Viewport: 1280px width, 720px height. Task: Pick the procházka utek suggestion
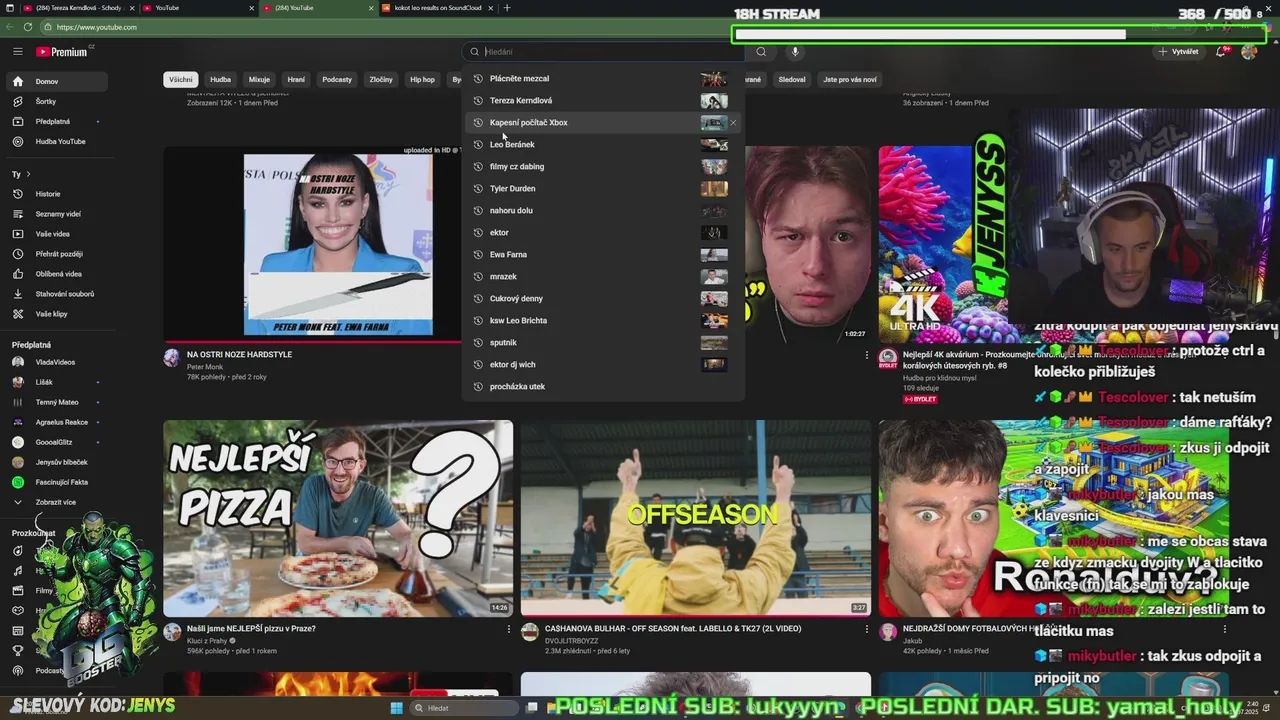[x=605, y=387]
